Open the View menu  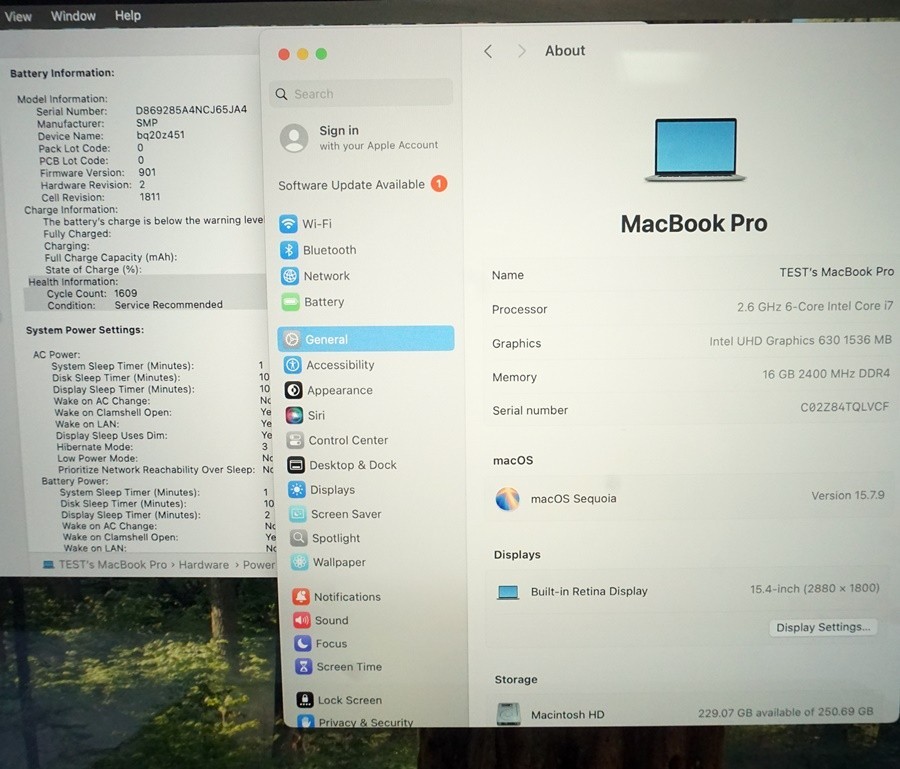18,16
